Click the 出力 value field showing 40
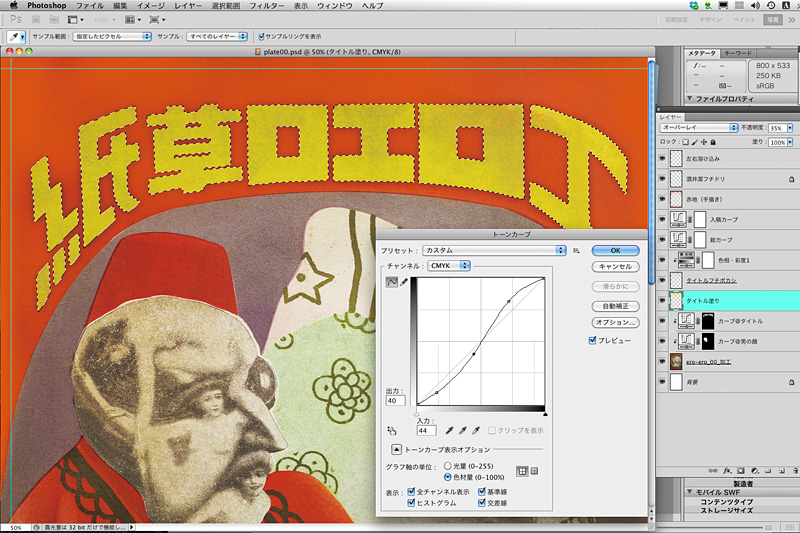Viewport: 800px width, 533px height. [x=395, y=400]
